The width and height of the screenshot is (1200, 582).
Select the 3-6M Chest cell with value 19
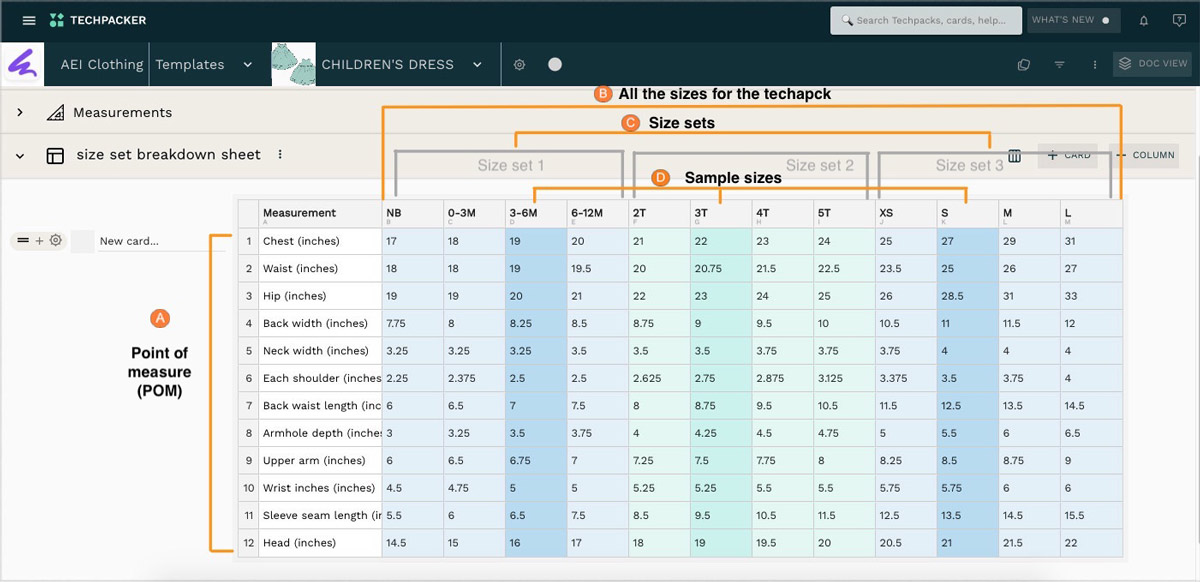(x=535, y=241)
